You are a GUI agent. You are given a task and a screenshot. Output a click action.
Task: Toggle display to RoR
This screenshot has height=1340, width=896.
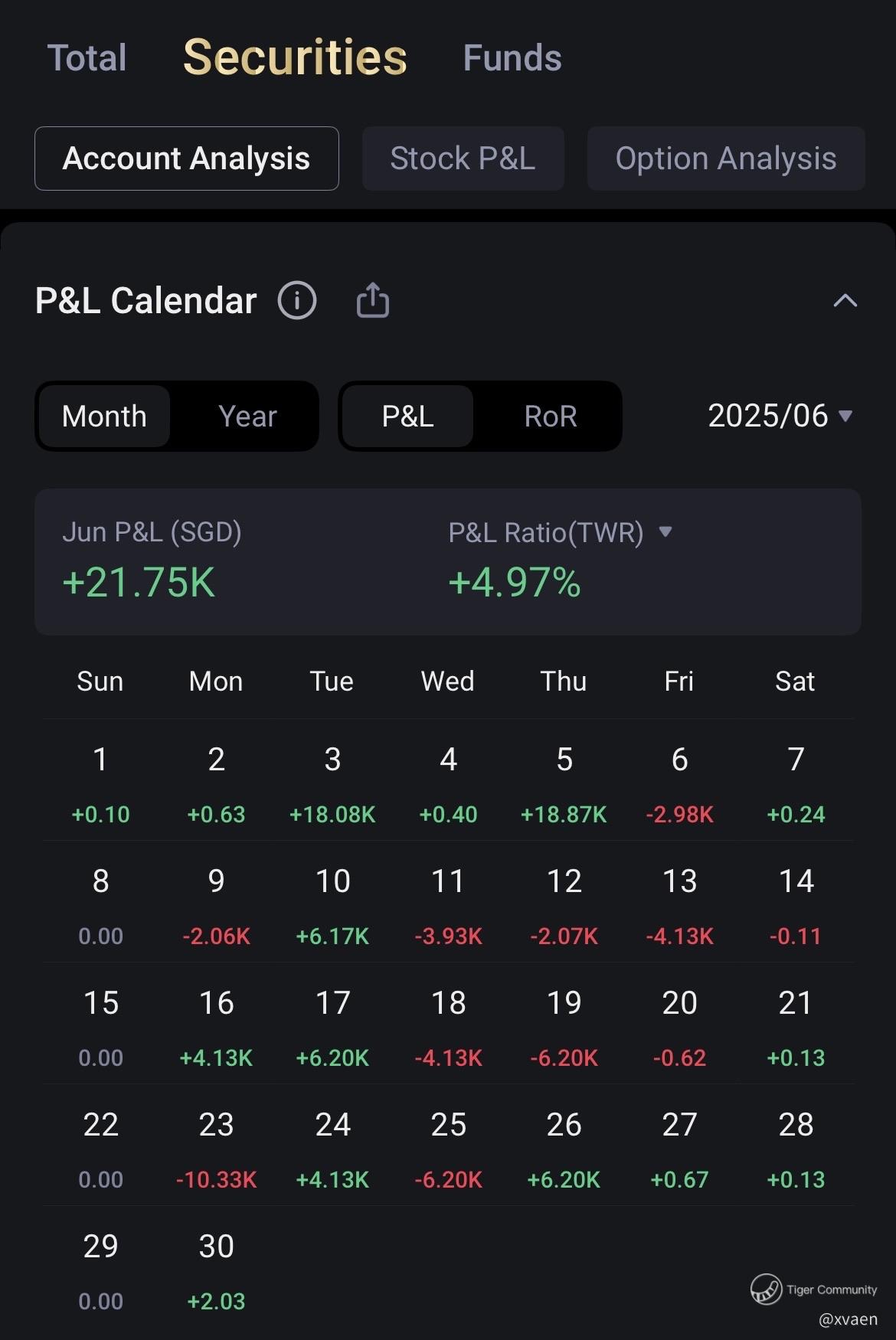[550, 416]
